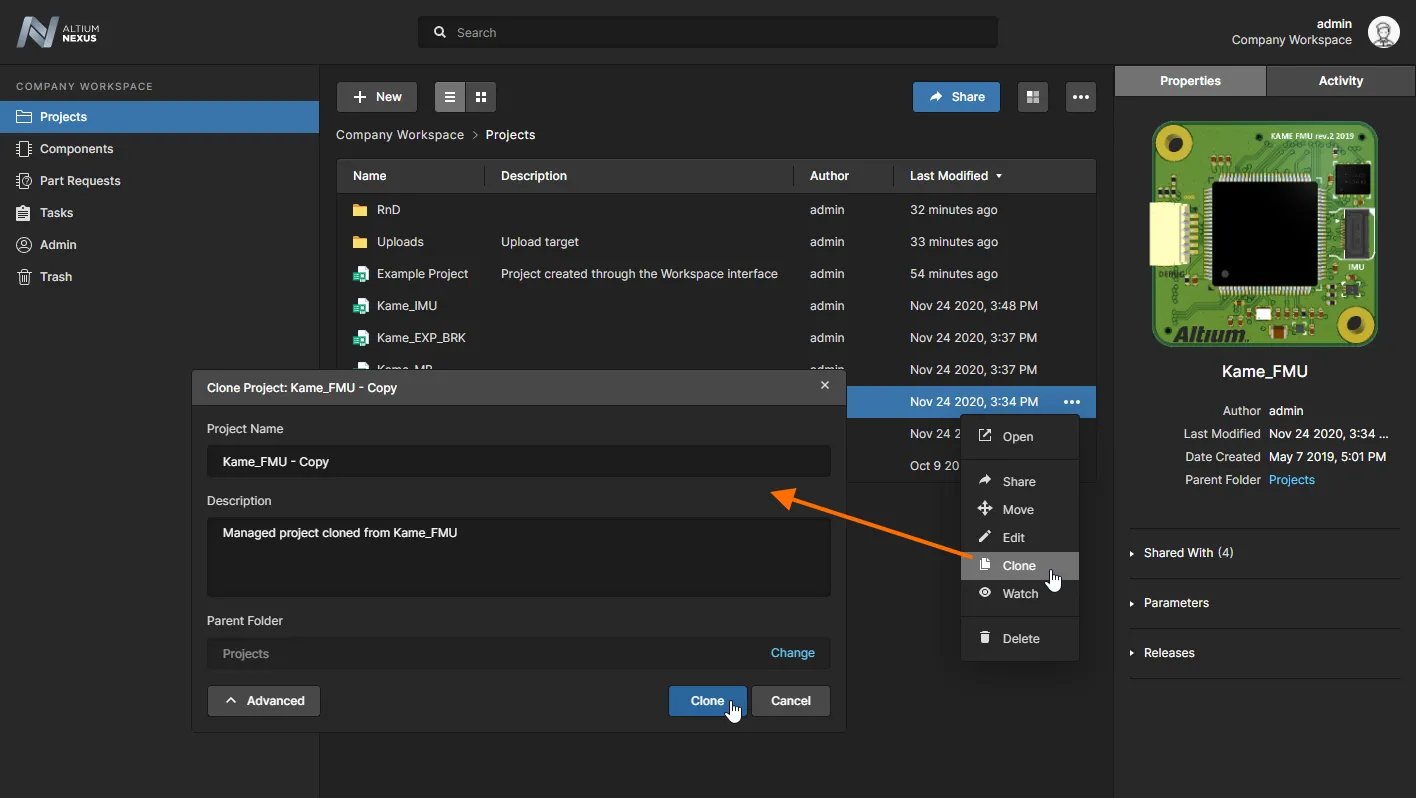
Task: Select the Kame_EXP_BRK row name
Action: pos(421,338)
